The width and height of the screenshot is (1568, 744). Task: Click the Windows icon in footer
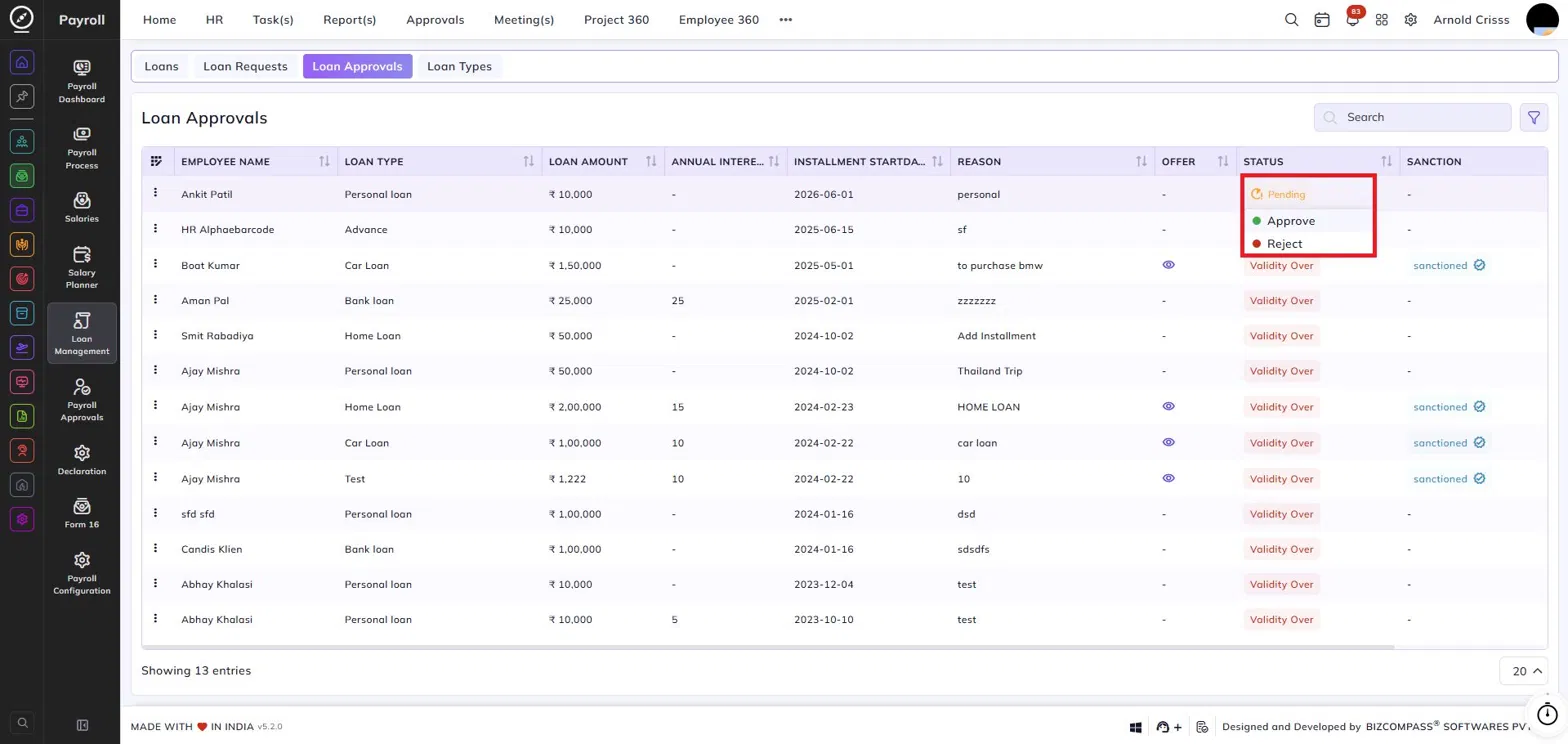[x=1136, y=727]
